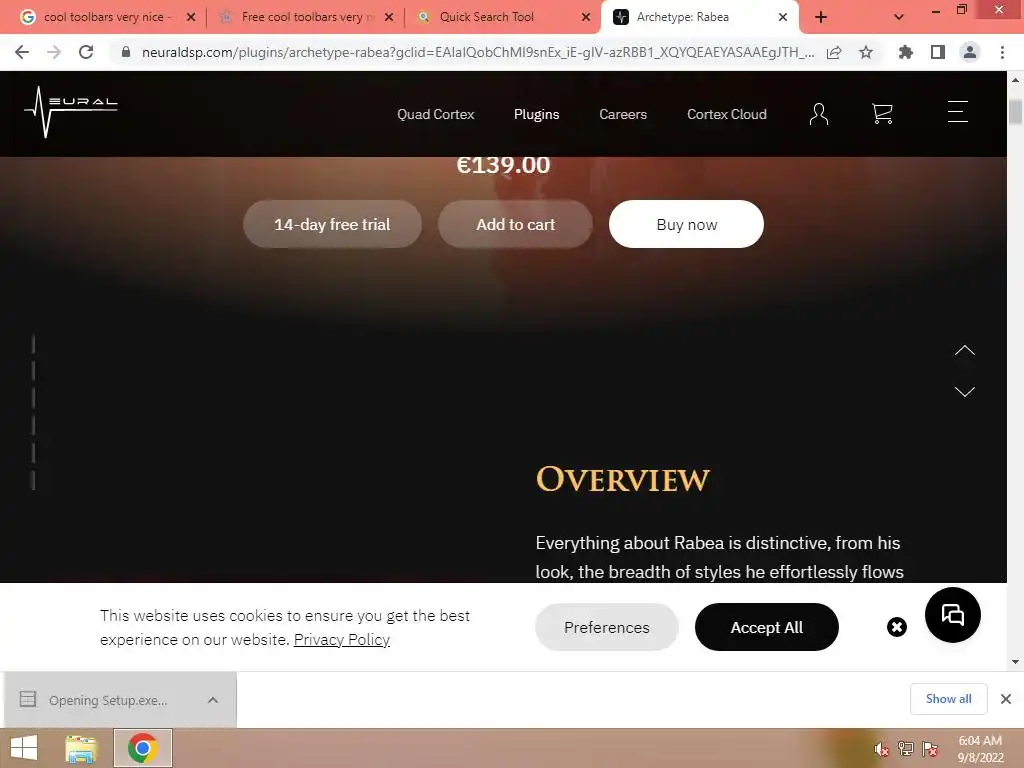Start the 14-day free trial
The image size is (1024, 768).
[332, 224]
